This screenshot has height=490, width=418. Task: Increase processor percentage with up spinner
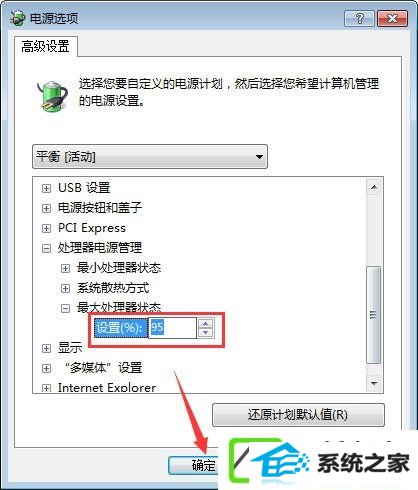206,323
